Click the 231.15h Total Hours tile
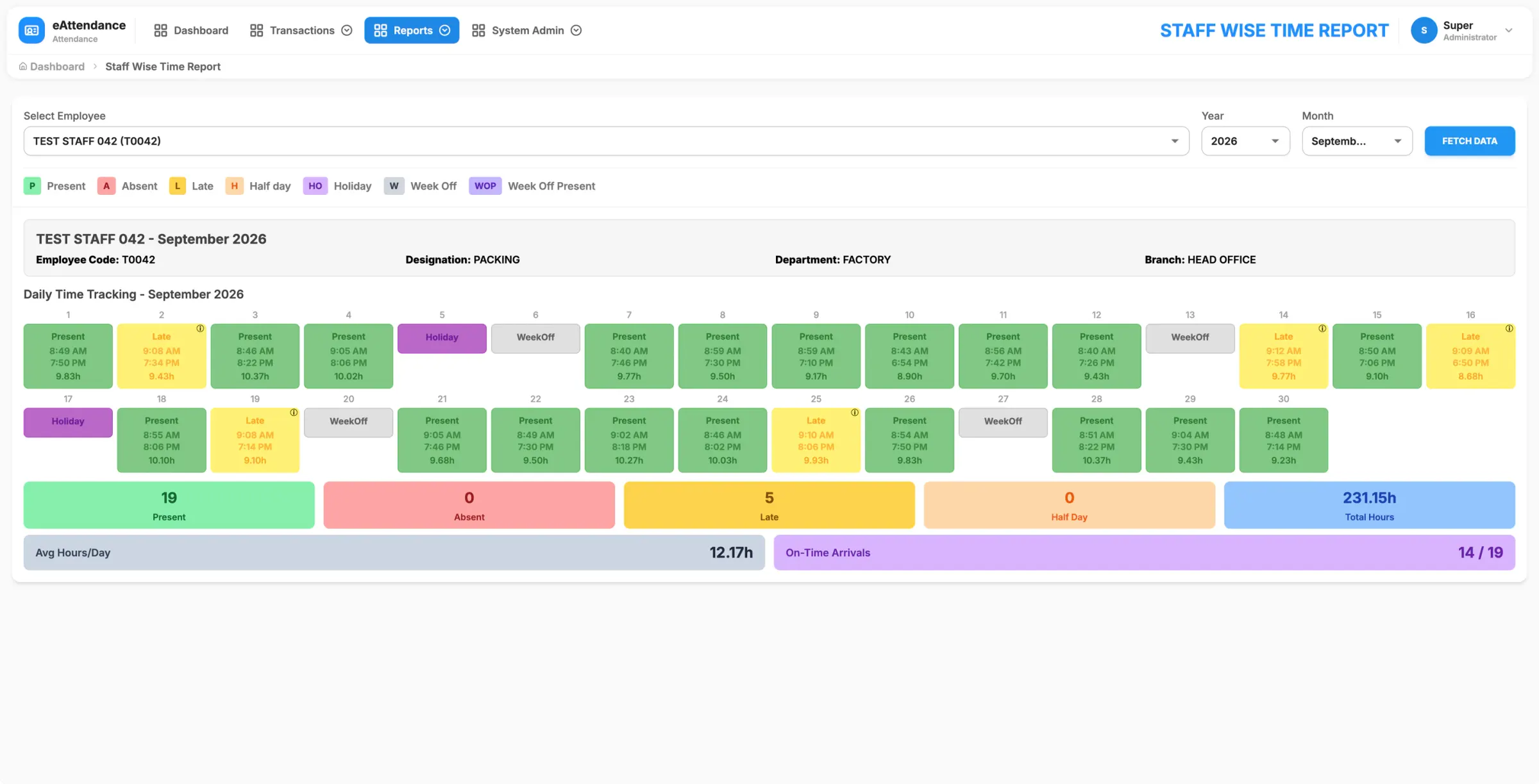 click(x=1369, y=505)
